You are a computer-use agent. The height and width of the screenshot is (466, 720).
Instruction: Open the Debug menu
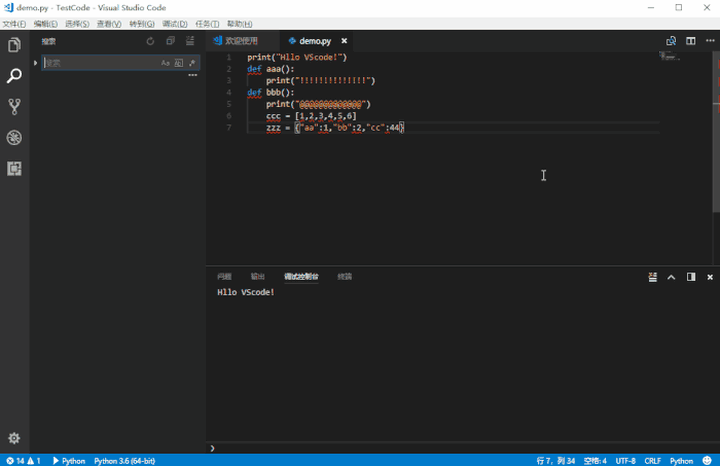tap(175, 24)
